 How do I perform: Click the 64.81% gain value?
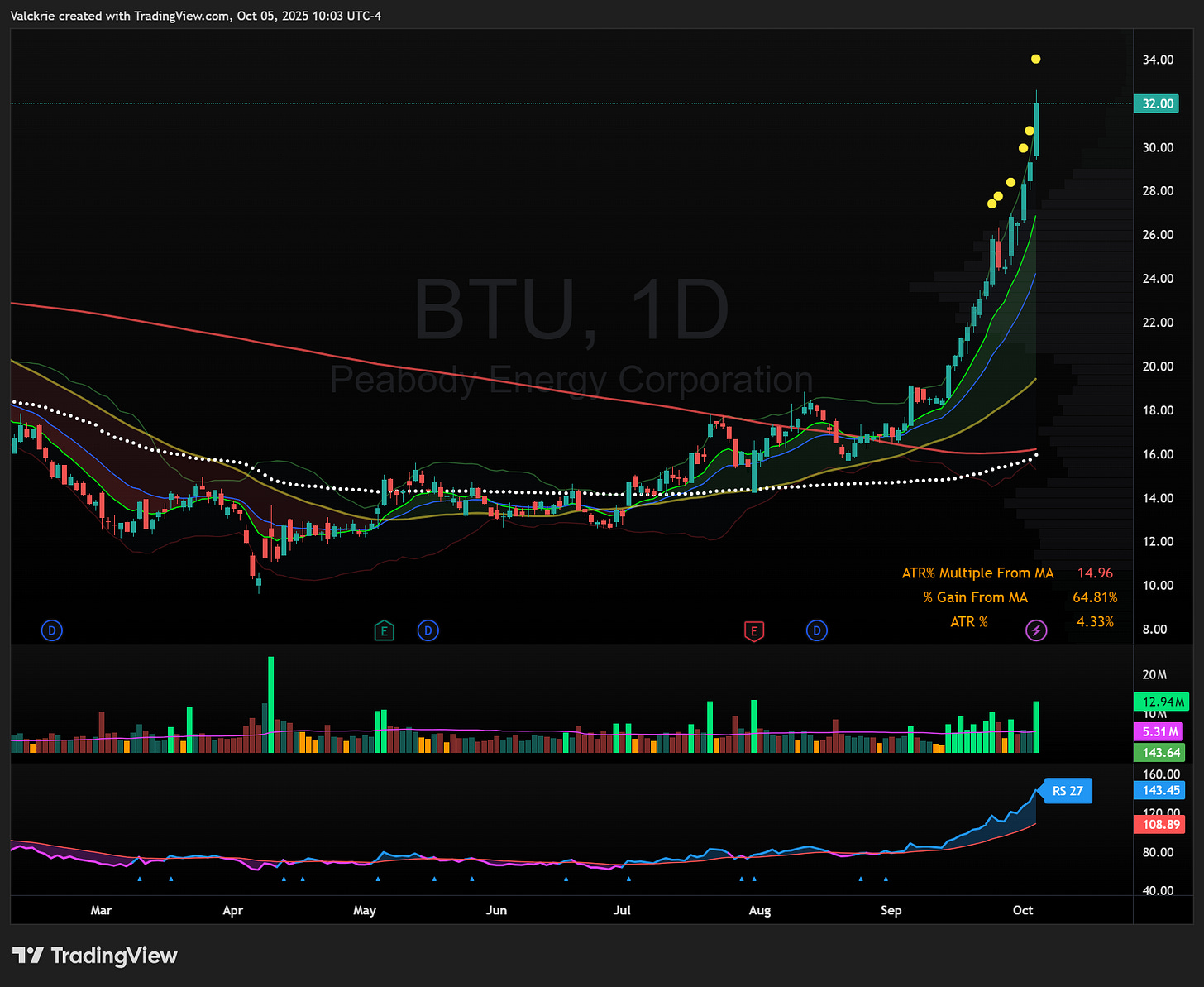[1095, 597]
